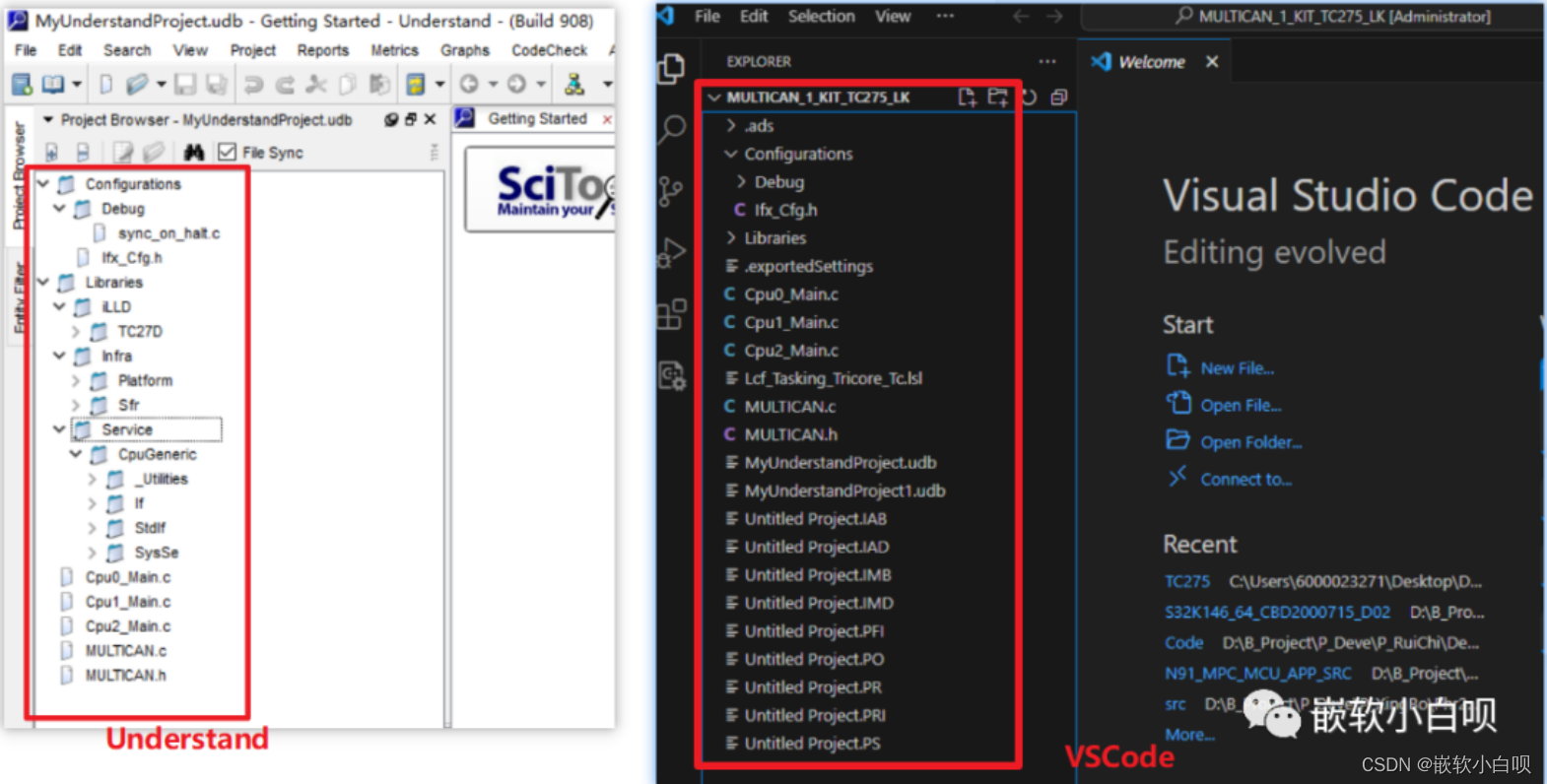
Task: Open Project Browser title dropdown arrow
Action: (x=47, y=119)
